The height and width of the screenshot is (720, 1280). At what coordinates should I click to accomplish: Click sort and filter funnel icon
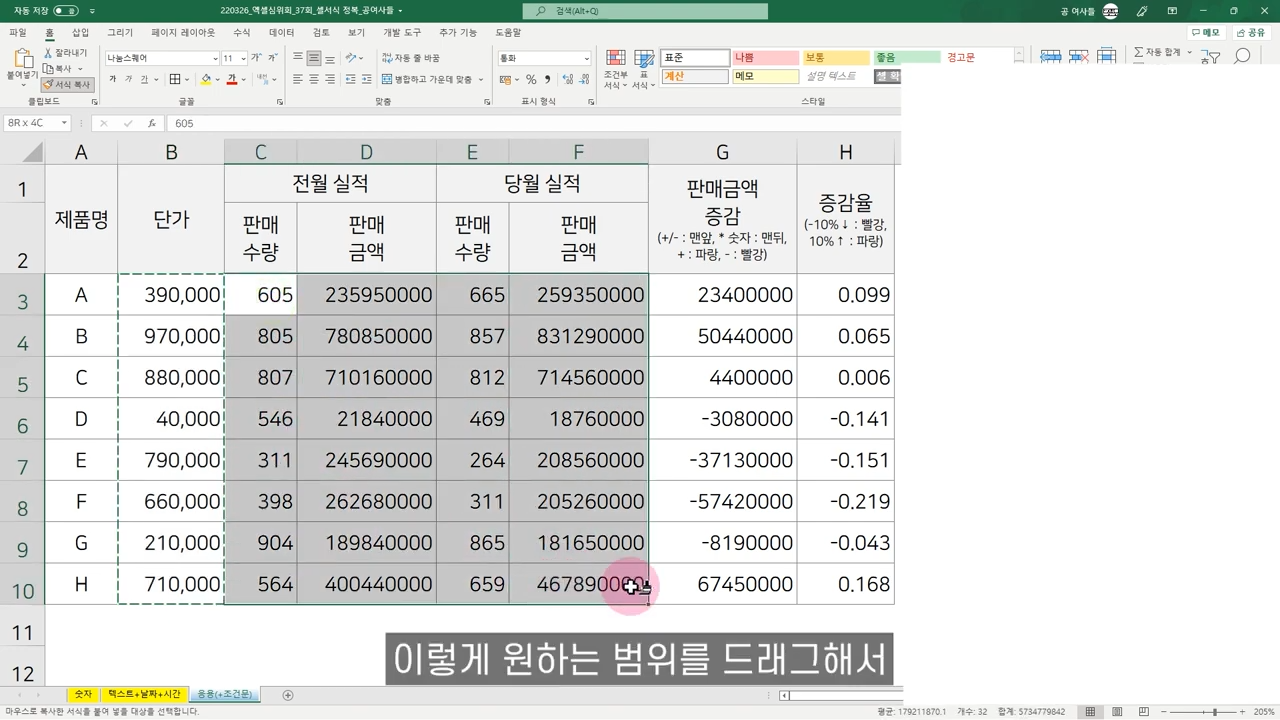tap(1213, 58)
